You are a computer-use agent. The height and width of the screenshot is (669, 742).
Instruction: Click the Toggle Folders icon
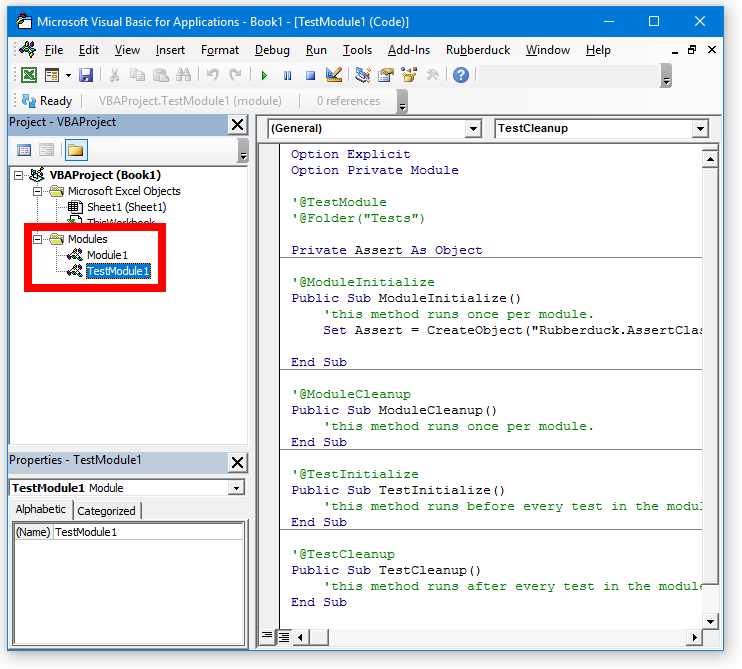coord(76,150)
